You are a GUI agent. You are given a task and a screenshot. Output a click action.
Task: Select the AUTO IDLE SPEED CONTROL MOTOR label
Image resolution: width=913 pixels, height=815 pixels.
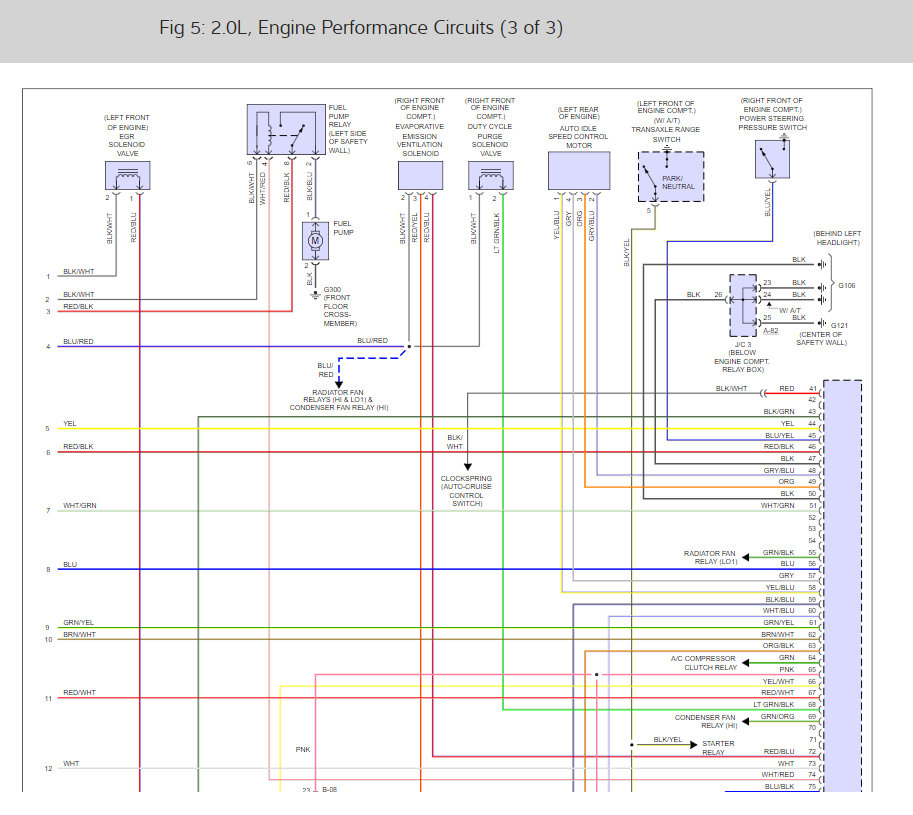[x=578, y=137]
